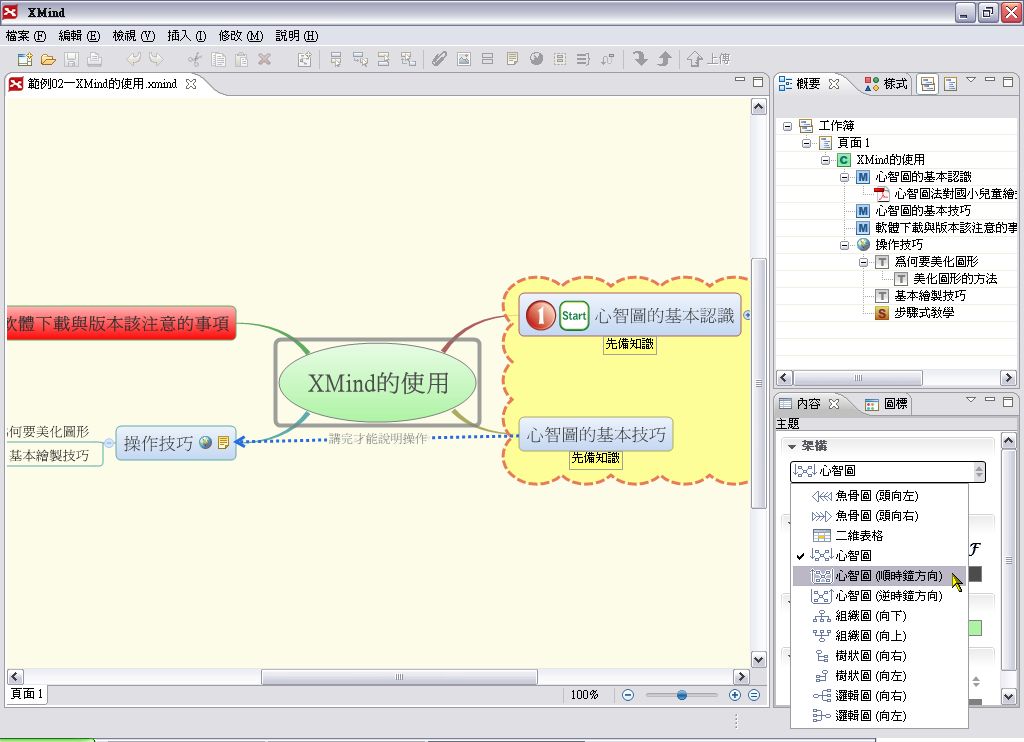1024x742 pixels.
Task: Switch to the 圖標 tab
Action: [x=886, y=404]
